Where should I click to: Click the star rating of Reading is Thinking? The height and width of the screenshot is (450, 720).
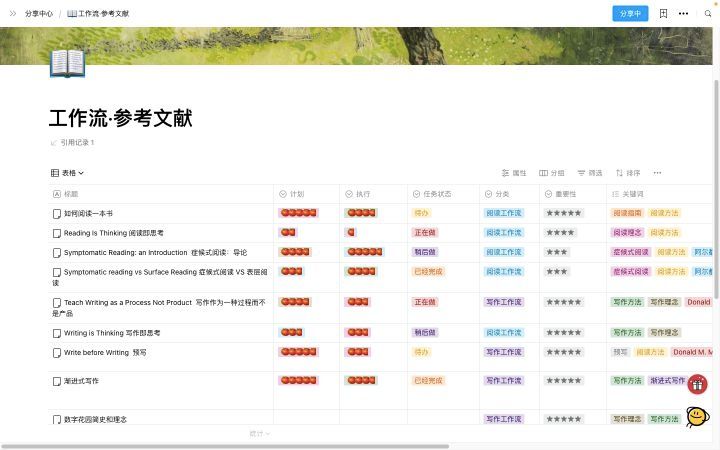560,233
